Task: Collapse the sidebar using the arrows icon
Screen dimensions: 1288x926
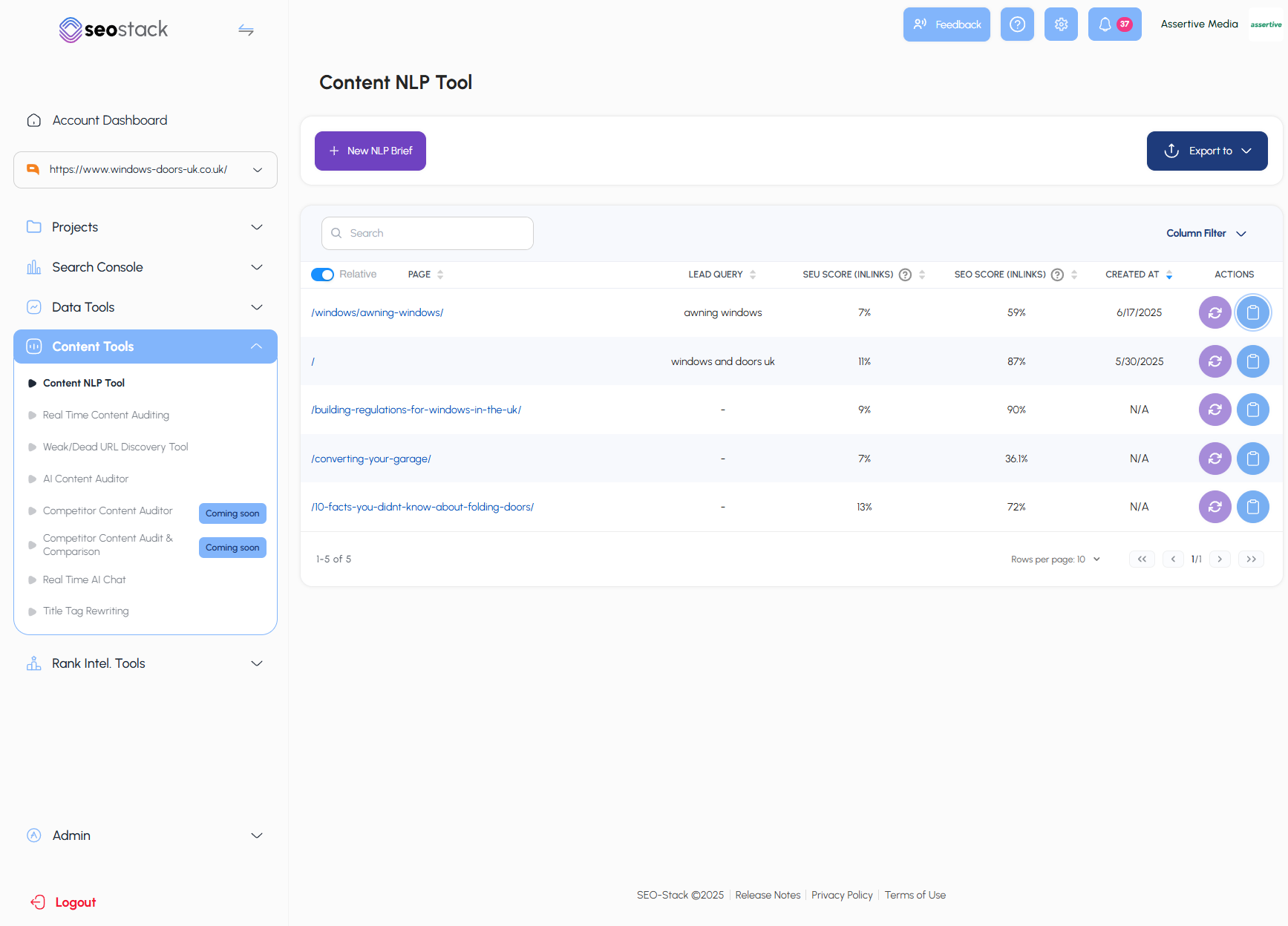Action: 246,30
